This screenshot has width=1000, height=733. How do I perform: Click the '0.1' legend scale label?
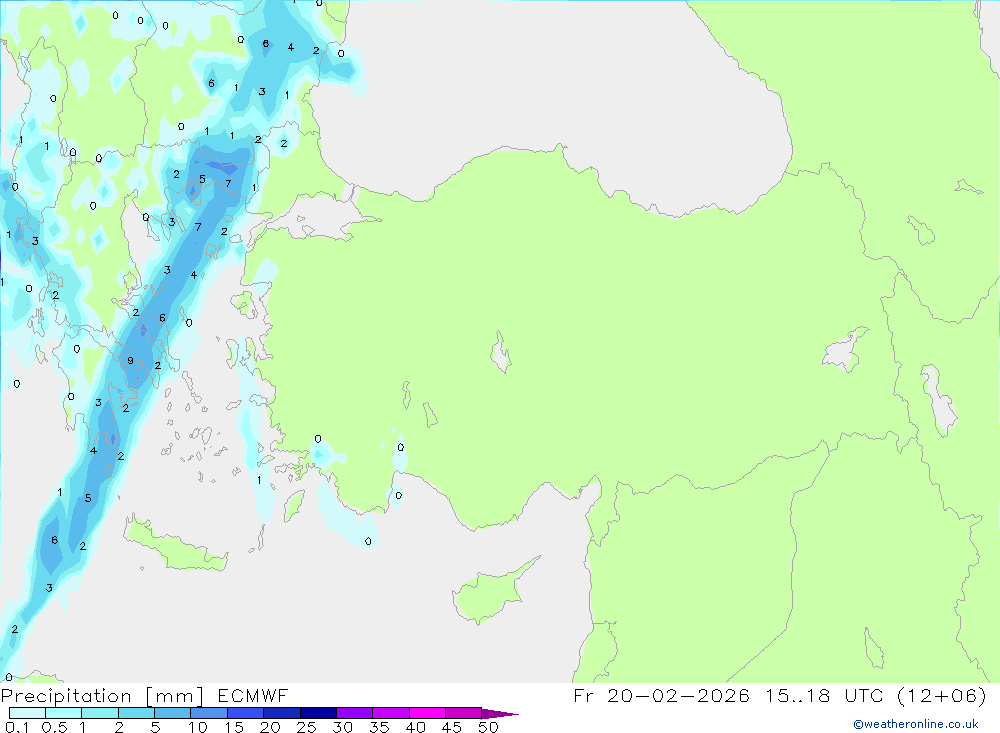point(17,727)
